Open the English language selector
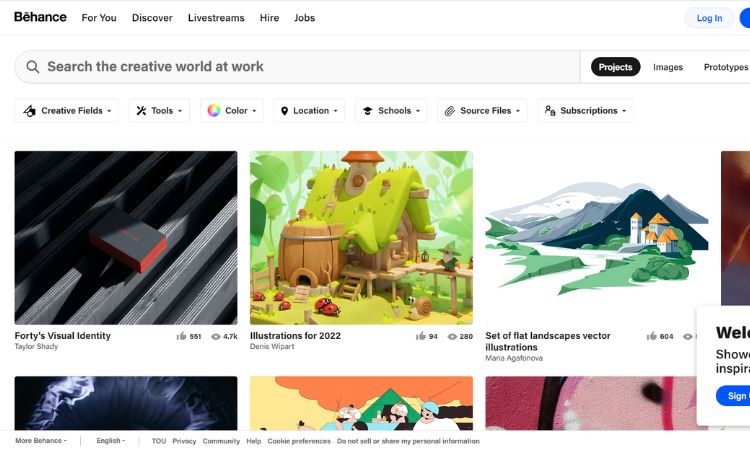The image size is (750, 450). [x=110, y=440]
